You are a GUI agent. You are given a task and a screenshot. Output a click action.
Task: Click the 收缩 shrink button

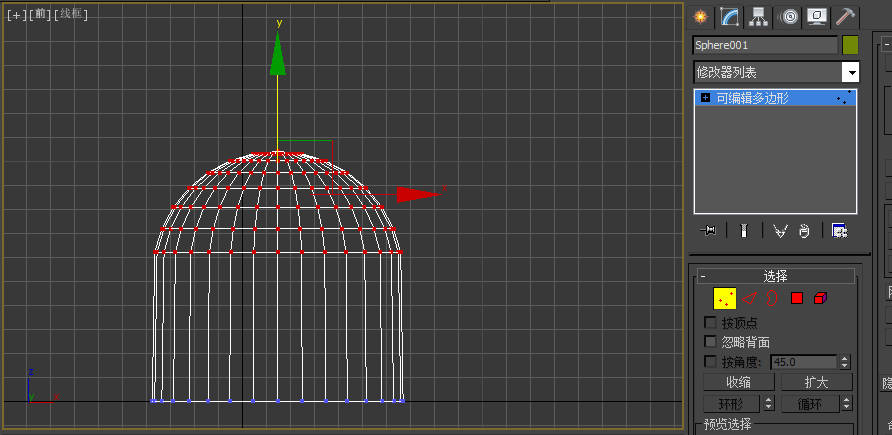pos(739,382)
